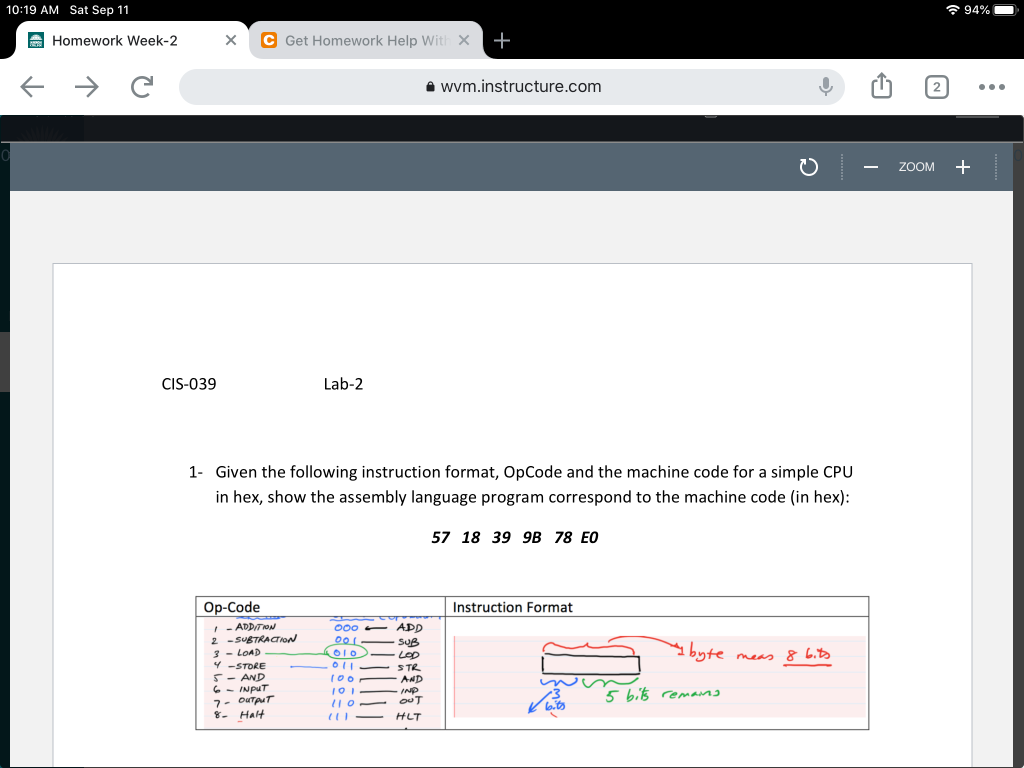
Task: Click the Instruction Format table header
Action: click(x=513, y=607)
